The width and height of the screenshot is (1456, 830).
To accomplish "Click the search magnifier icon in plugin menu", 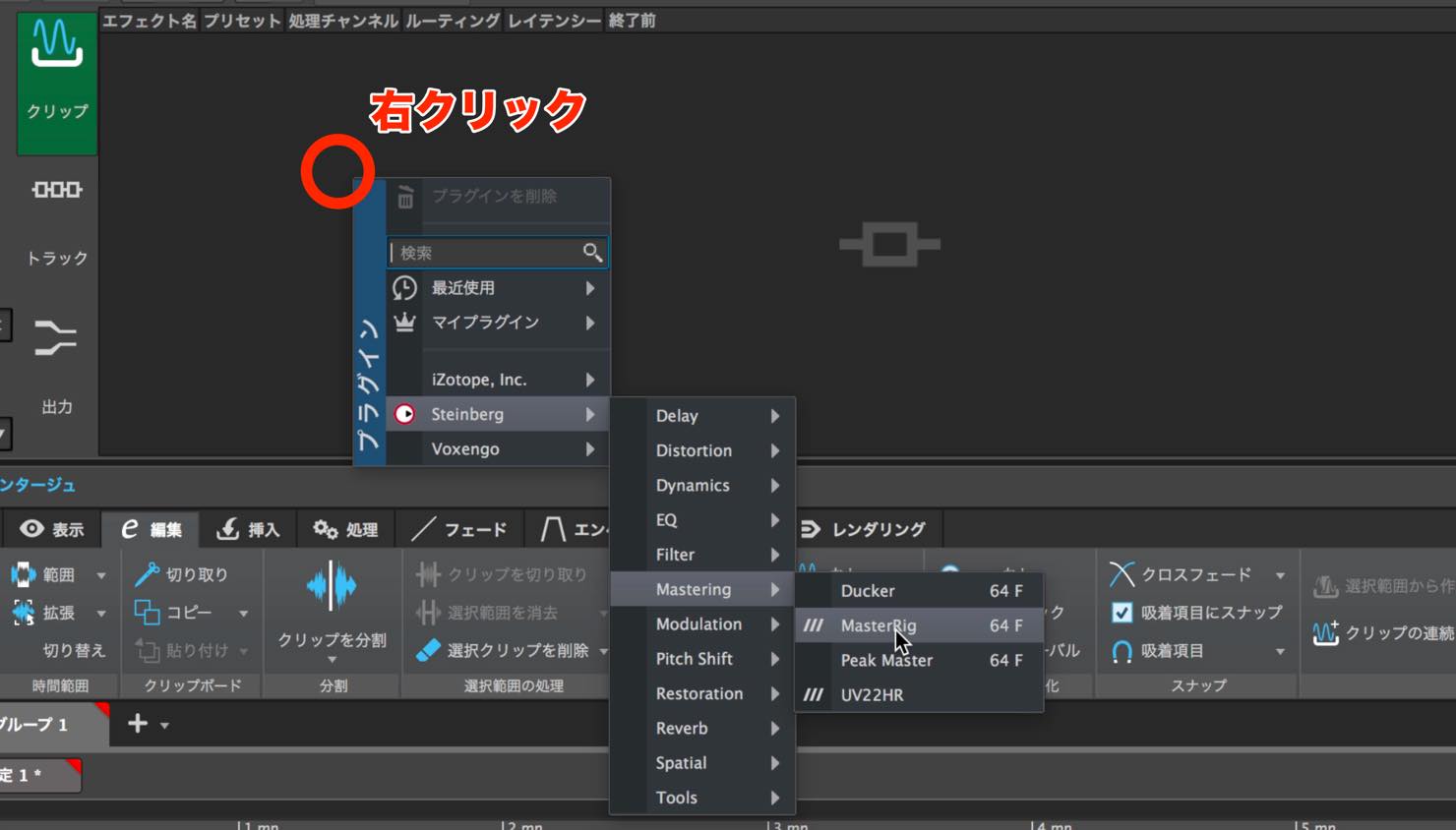I will (592, 253).
